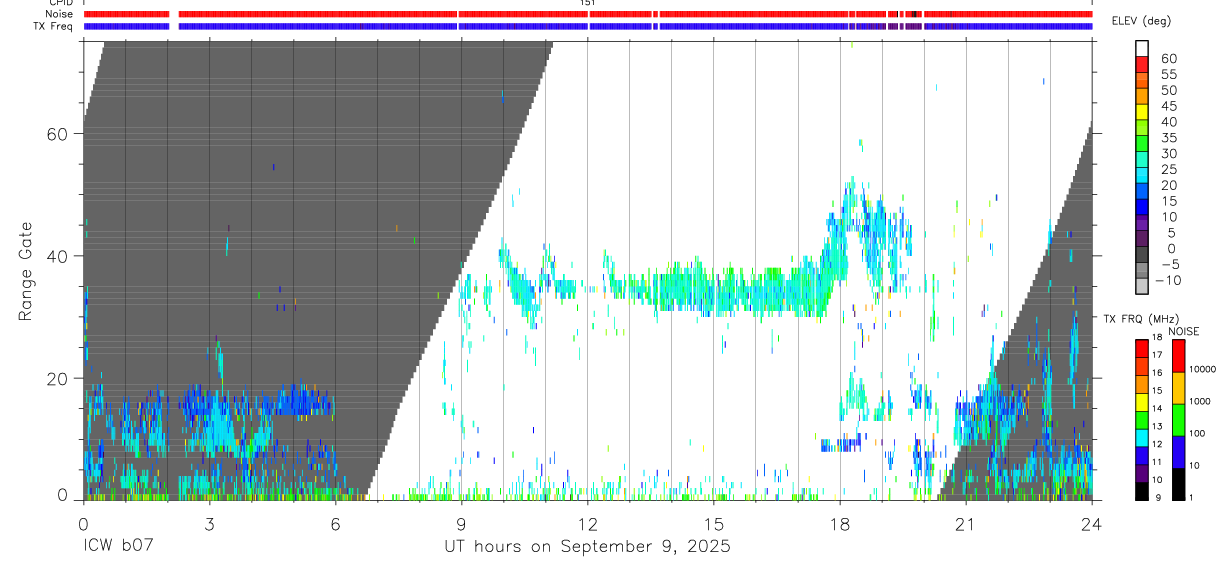Click the light gray bottom segment of the ELEV bar
This screenshot has width=1228, height=567.
(x=1142, y=288)
